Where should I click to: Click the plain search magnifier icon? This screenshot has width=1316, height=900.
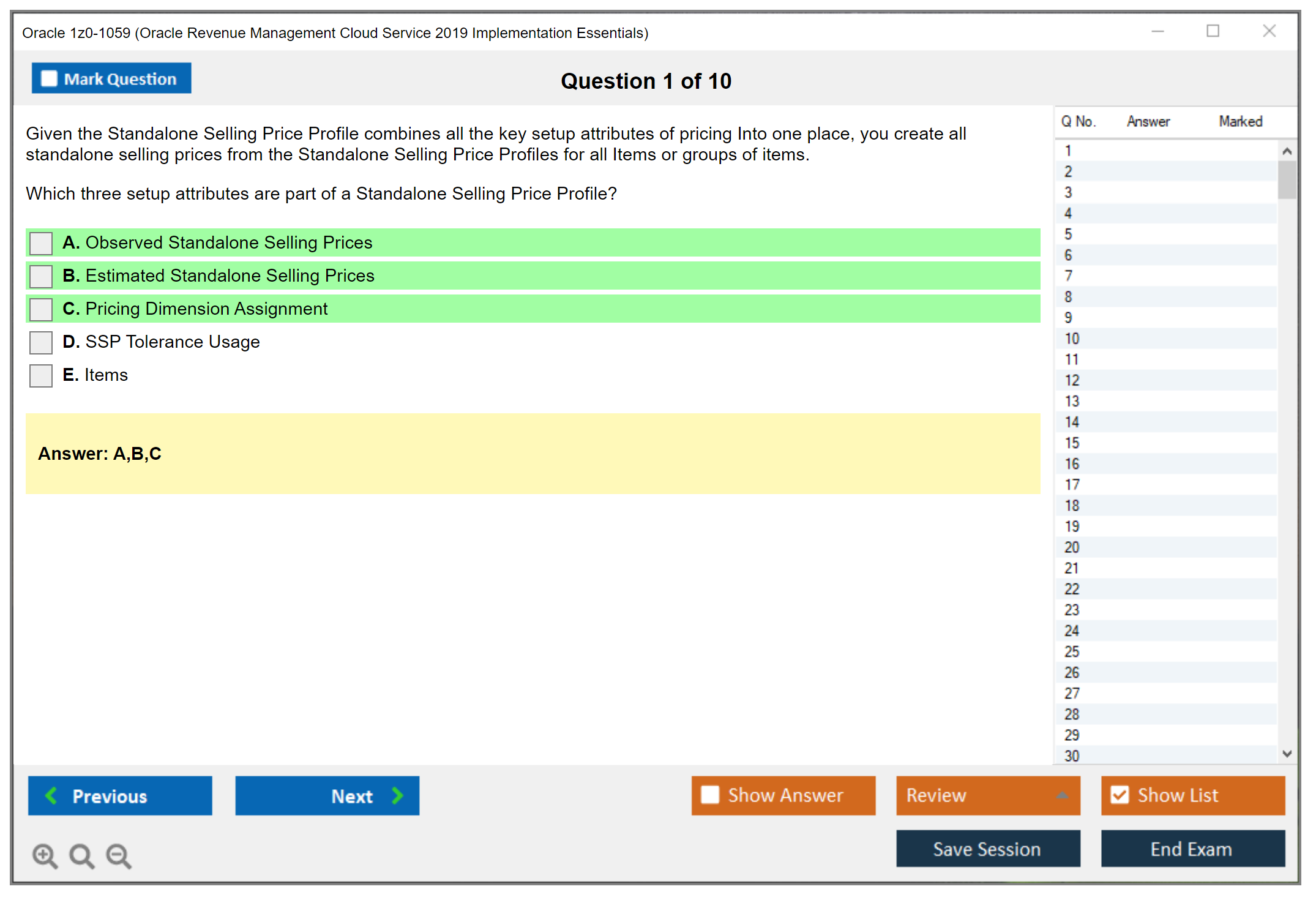(81, 856)
